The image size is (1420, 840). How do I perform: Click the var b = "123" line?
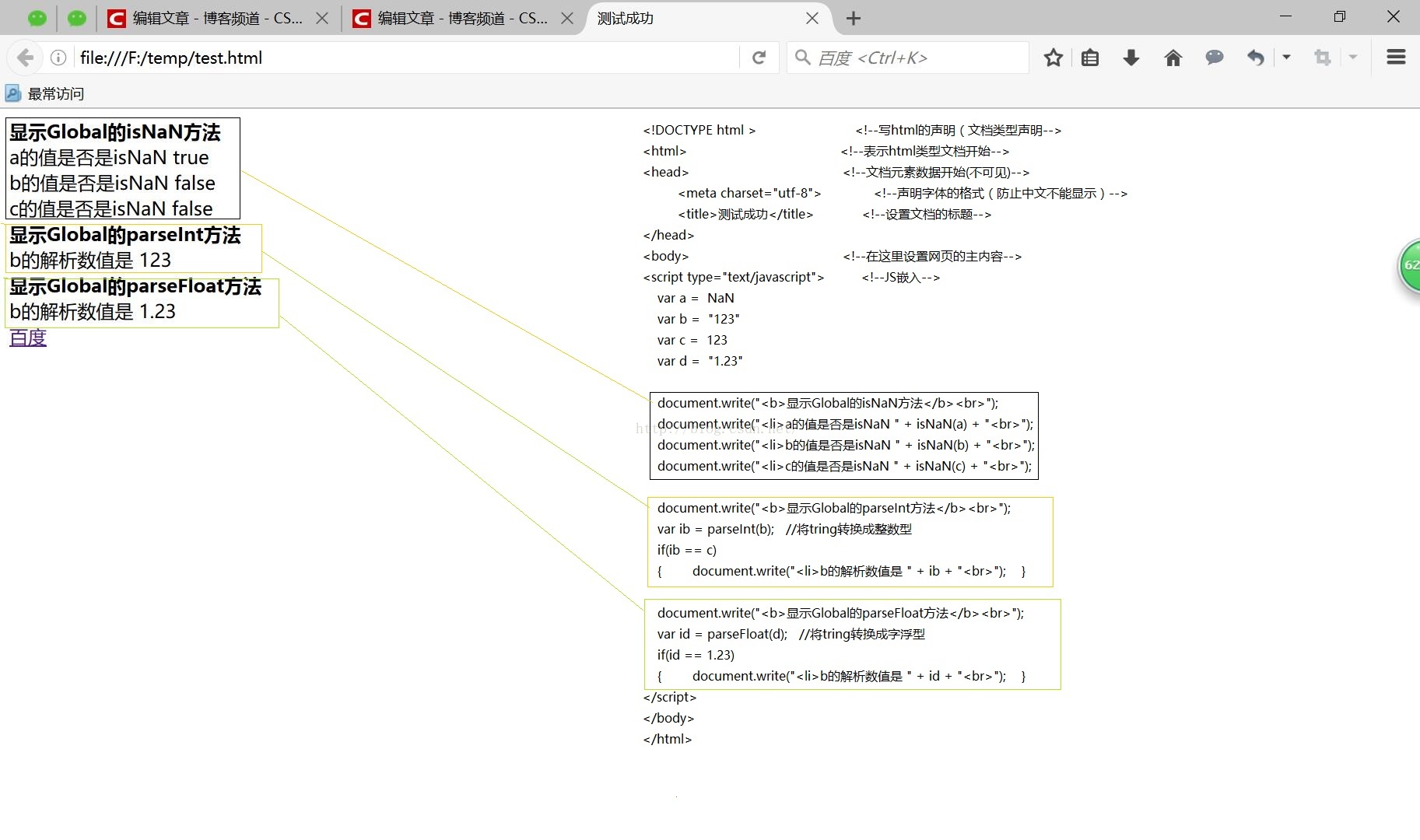coord(698,319)
